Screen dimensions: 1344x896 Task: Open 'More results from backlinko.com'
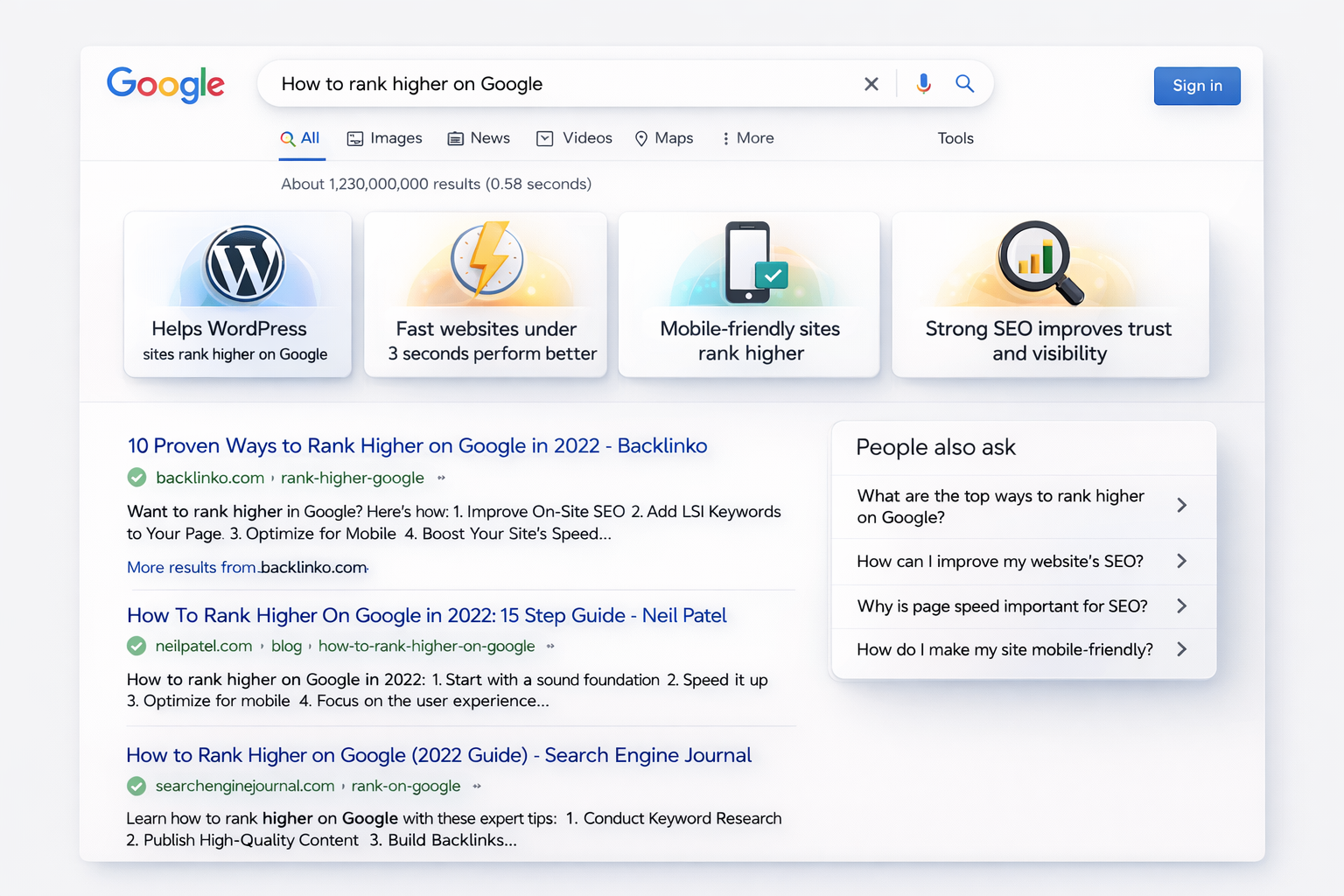pos(248,567)
